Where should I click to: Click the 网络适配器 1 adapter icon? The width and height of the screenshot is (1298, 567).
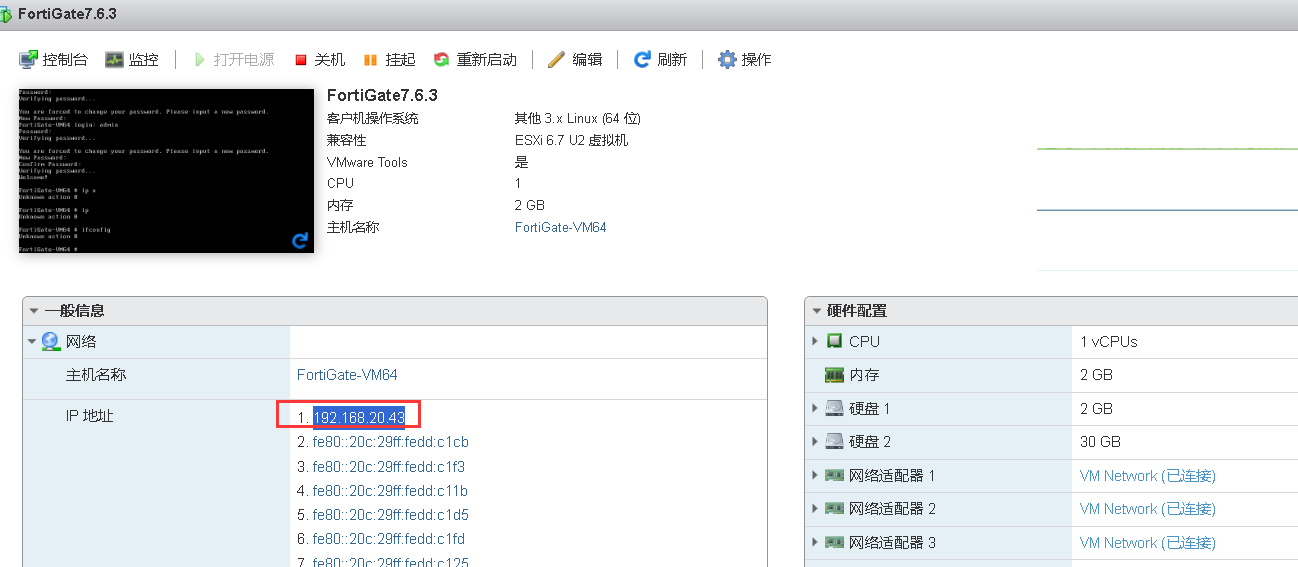click(x=834, y=476)
